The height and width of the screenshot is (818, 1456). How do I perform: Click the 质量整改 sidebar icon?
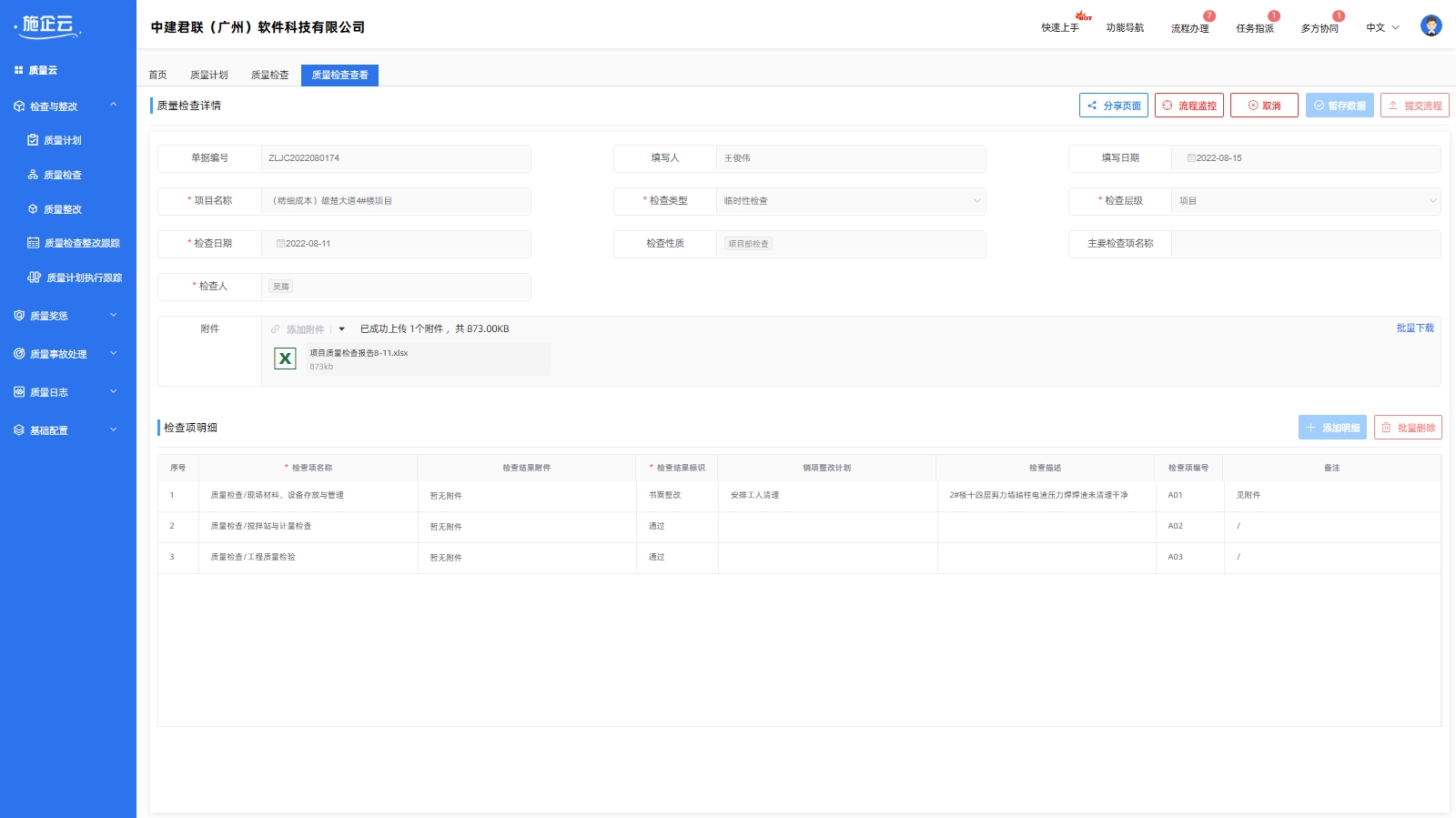(33, 209)
